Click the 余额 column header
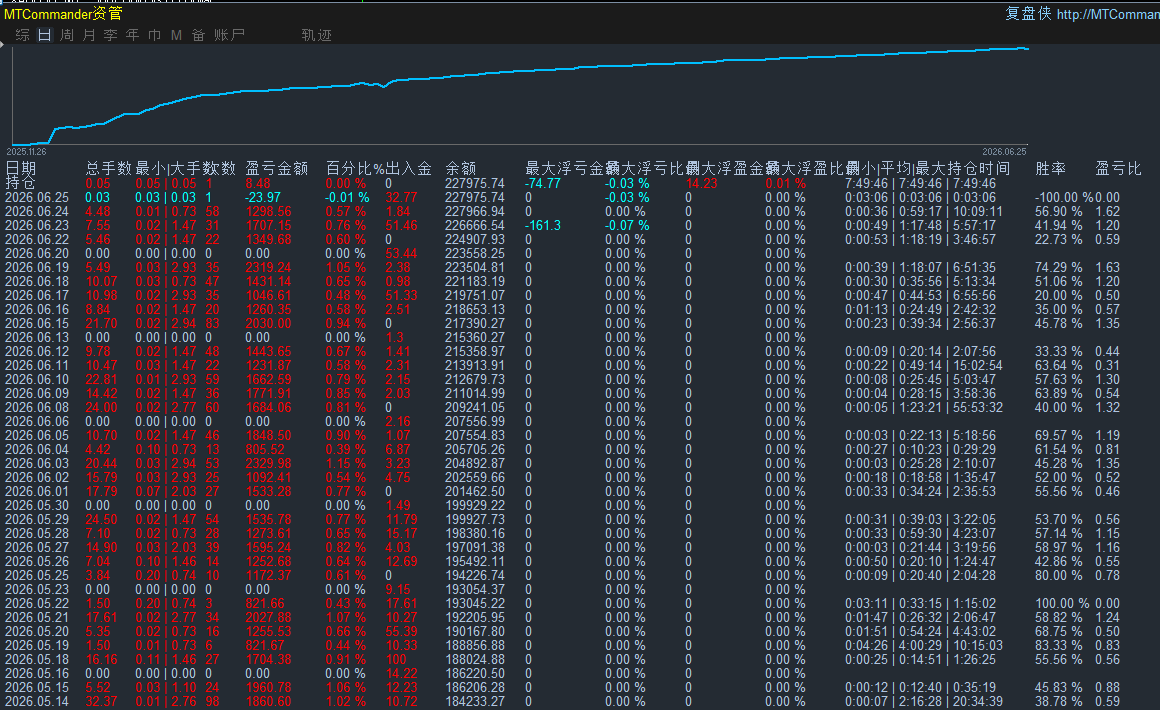This screenshot has height=710, width=1160. 461,169
